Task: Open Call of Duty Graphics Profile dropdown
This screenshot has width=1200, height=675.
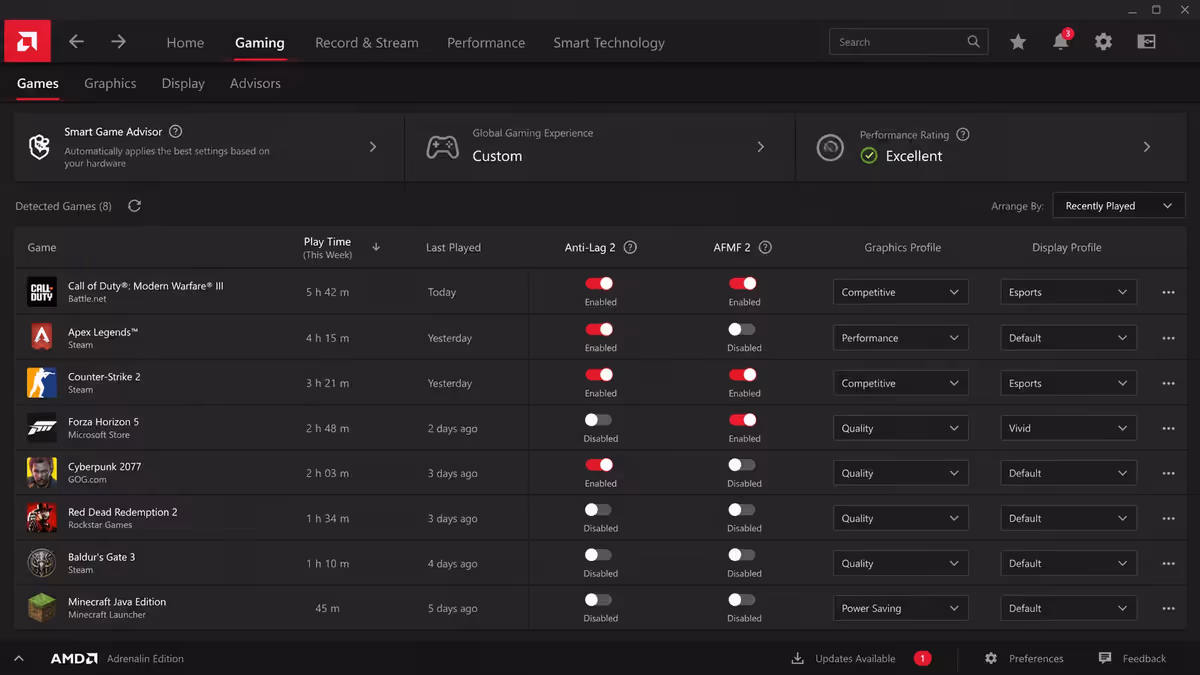Action: [x=901, y=292]
